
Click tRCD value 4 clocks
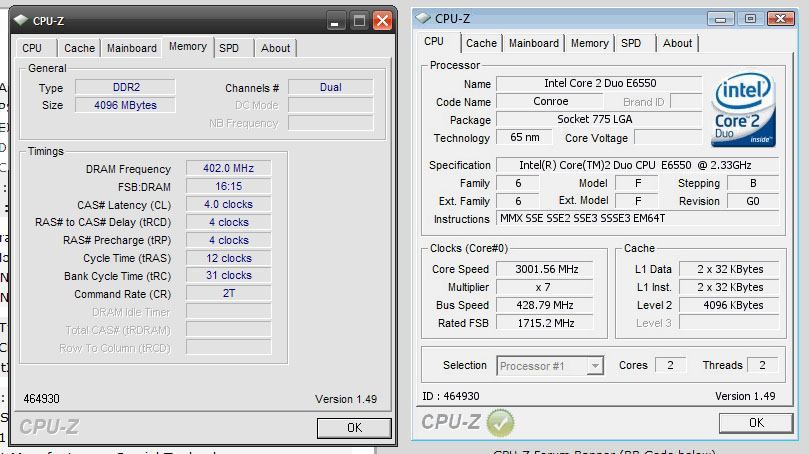point(229,222)
